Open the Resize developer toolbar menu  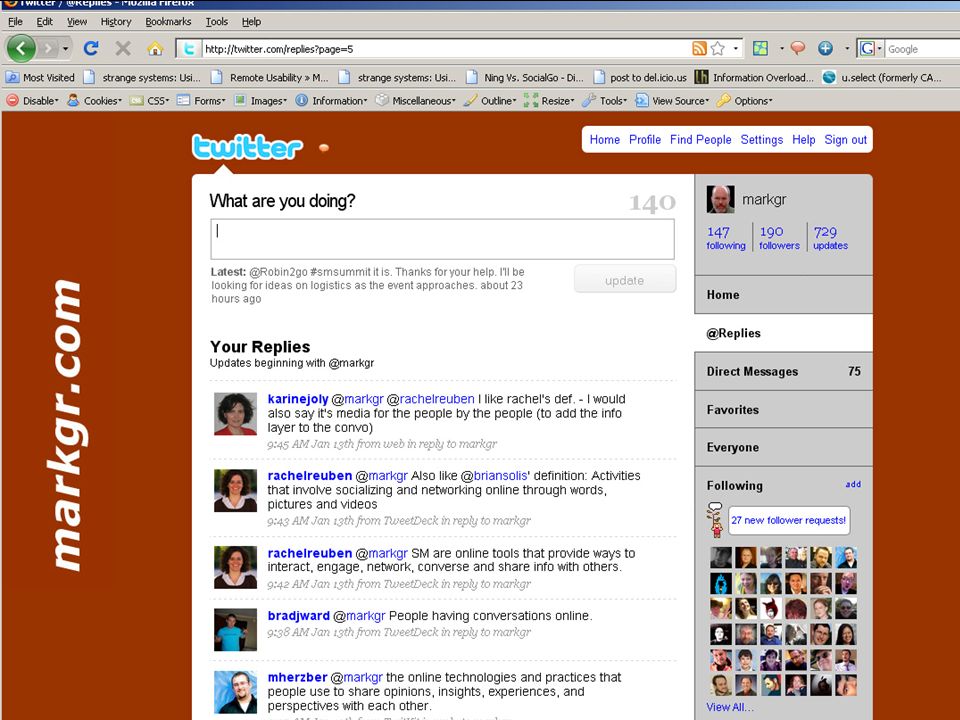(549, 100)
